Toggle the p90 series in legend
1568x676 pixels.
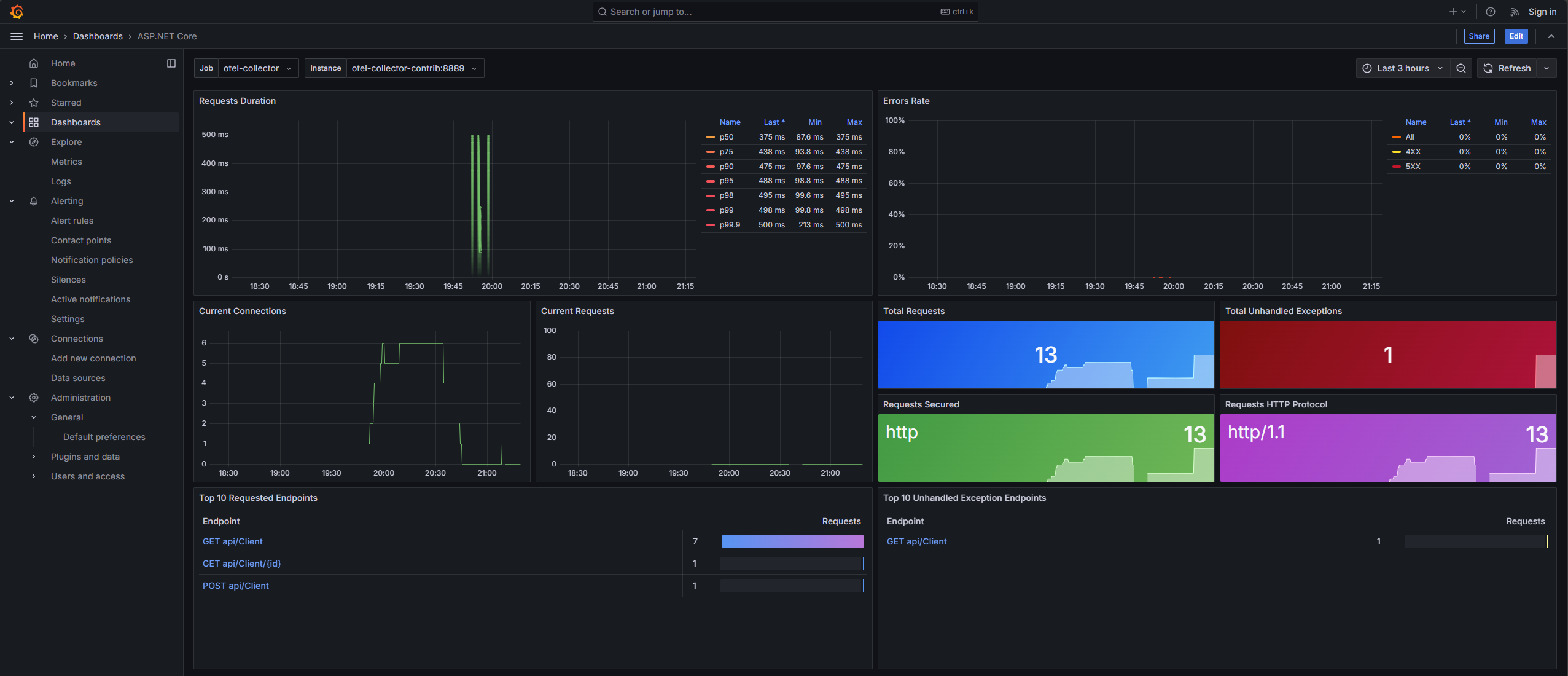[x=727, y=167]
